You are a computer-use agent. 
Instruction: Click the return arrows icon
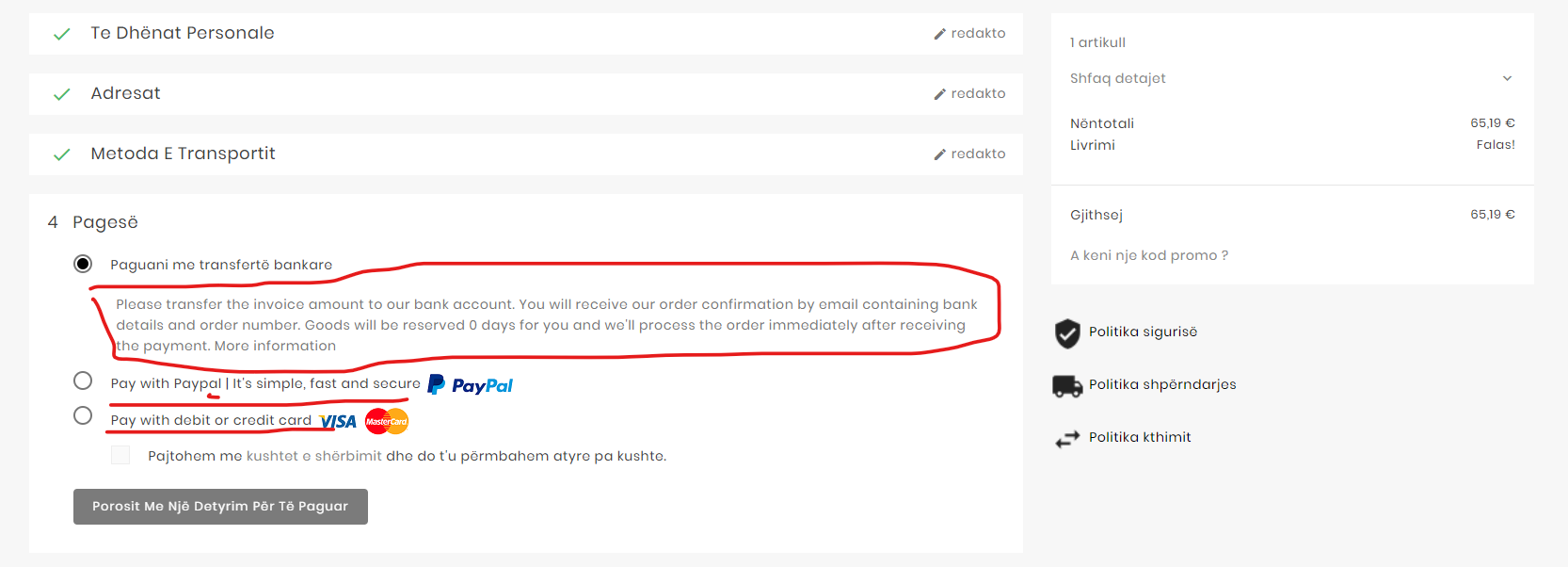point(1067,439)
